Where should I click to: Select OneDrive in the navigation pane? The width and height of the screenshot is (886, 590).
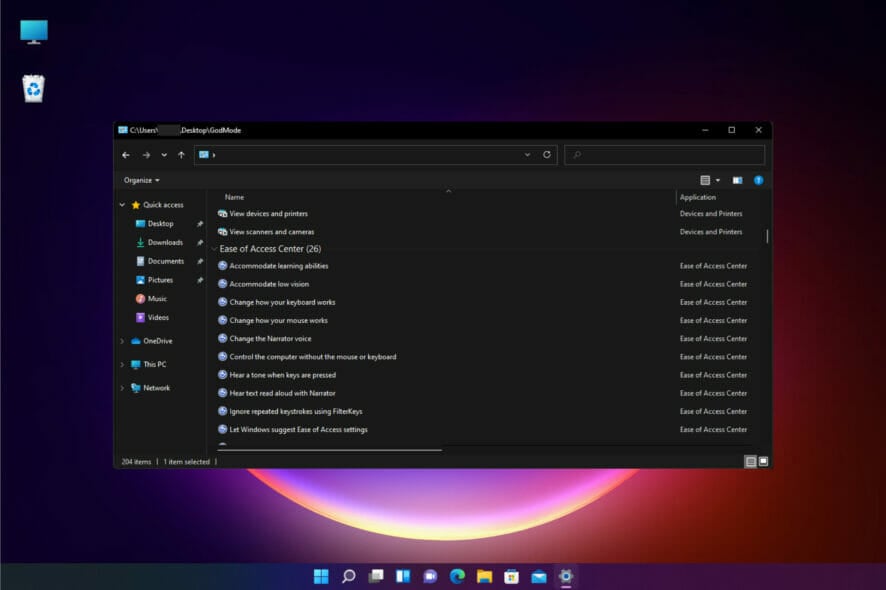point(157,341)
